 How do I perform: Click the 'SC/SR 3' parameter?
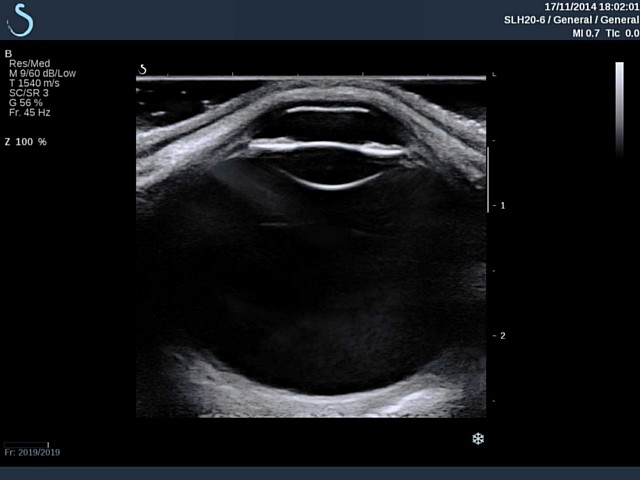tap(29, 93)
